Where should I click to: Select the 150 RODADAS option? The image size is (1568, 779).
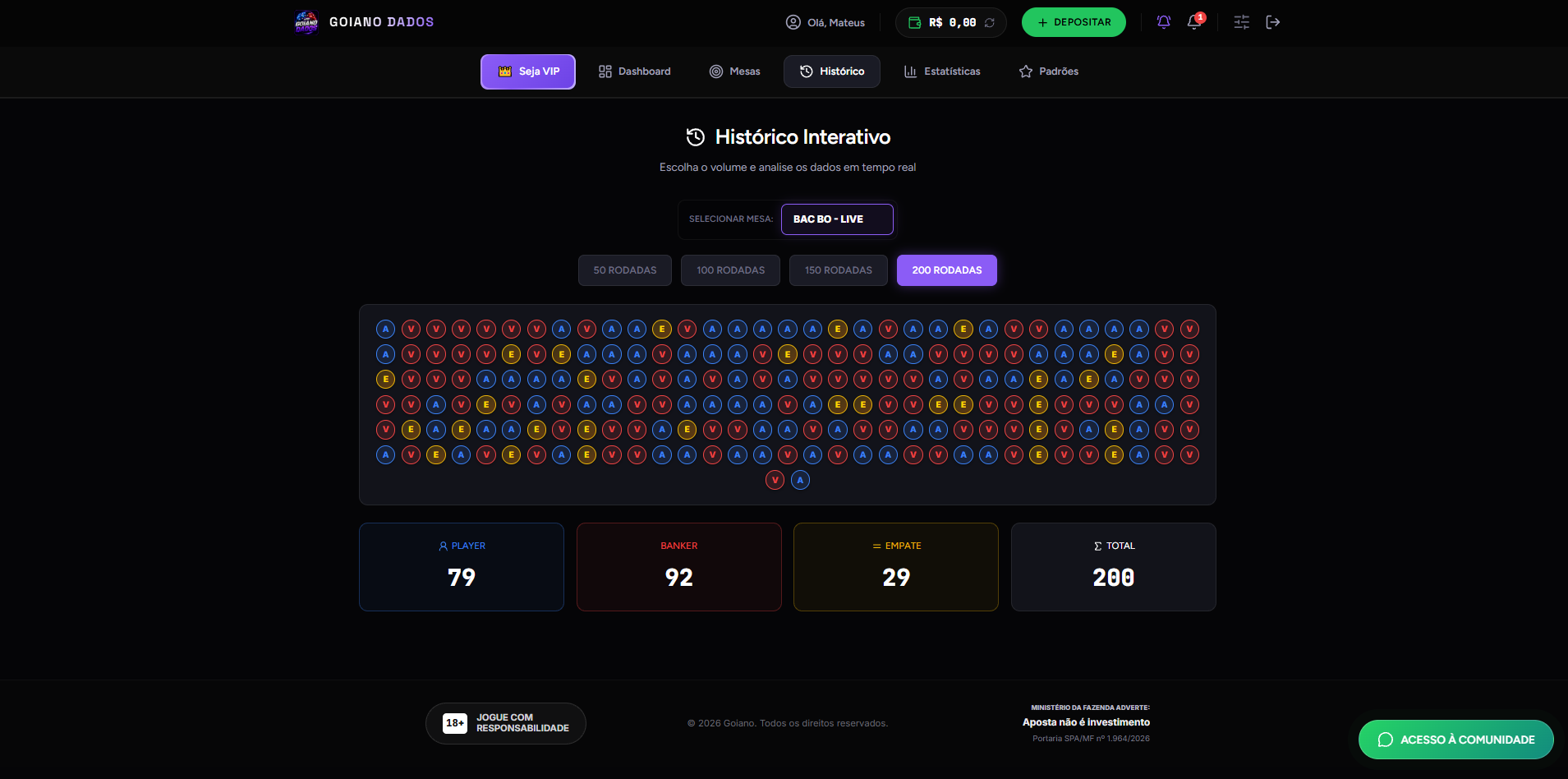(839, 270)
